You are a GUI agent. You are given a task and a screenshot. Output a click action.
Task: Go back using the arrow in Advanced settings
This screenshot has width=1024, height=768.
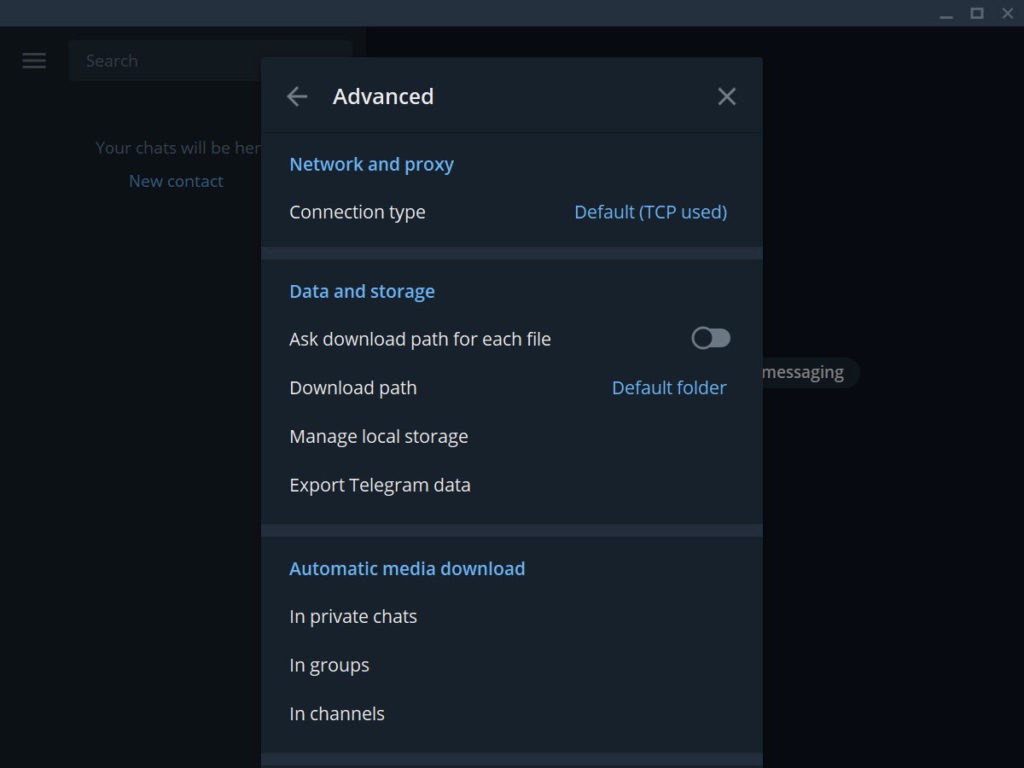[296, 96]
